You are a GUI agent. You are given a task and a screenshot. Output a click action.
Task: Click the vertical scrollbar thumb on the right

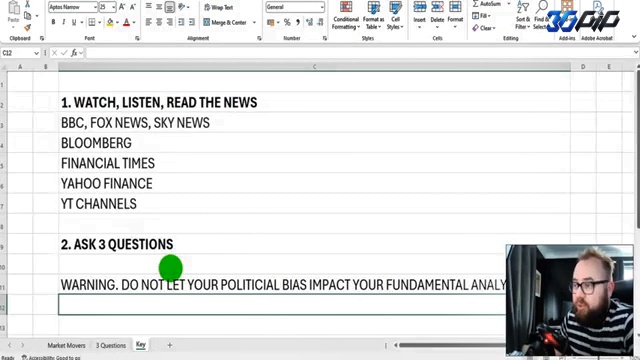[638, 149]
